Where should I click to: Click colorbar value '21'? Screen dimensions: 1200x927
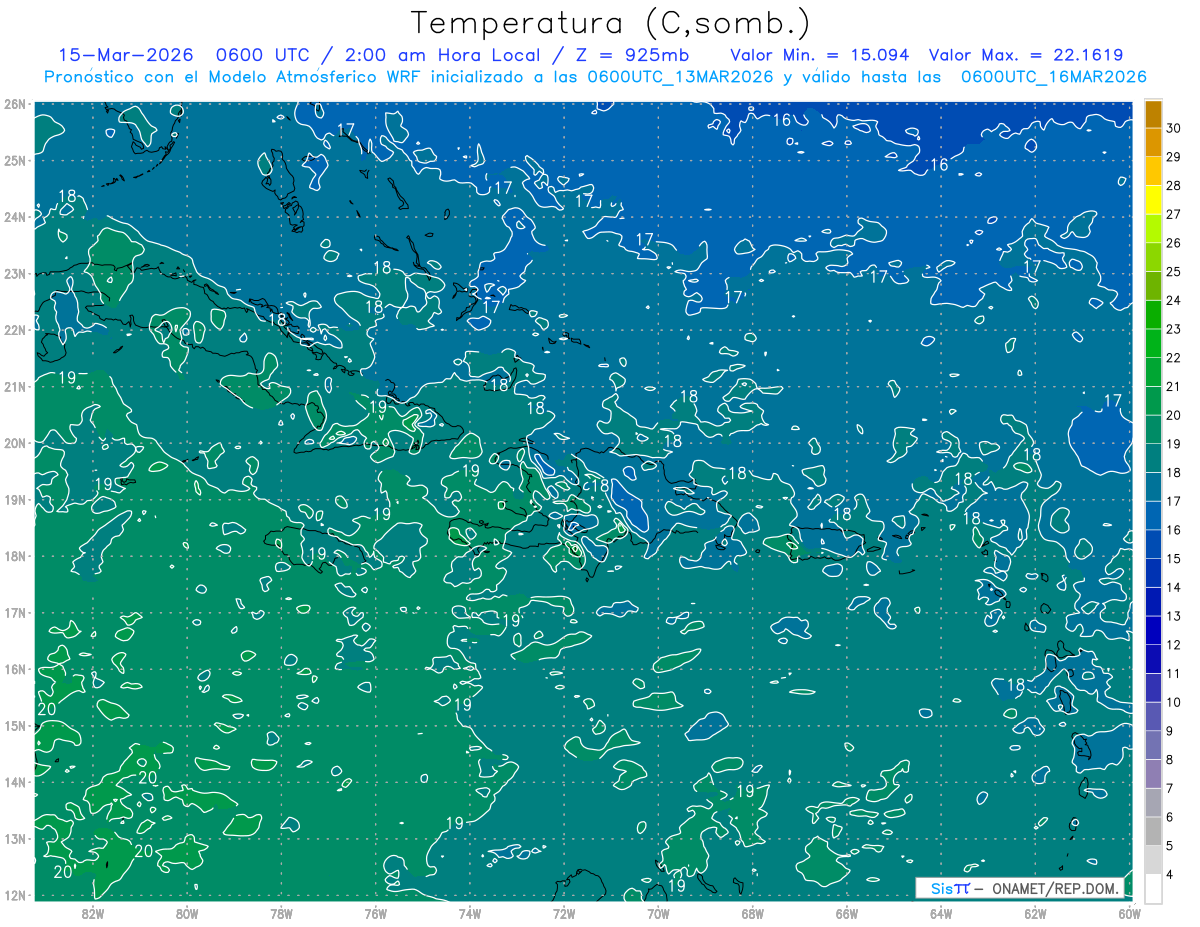1174,387
